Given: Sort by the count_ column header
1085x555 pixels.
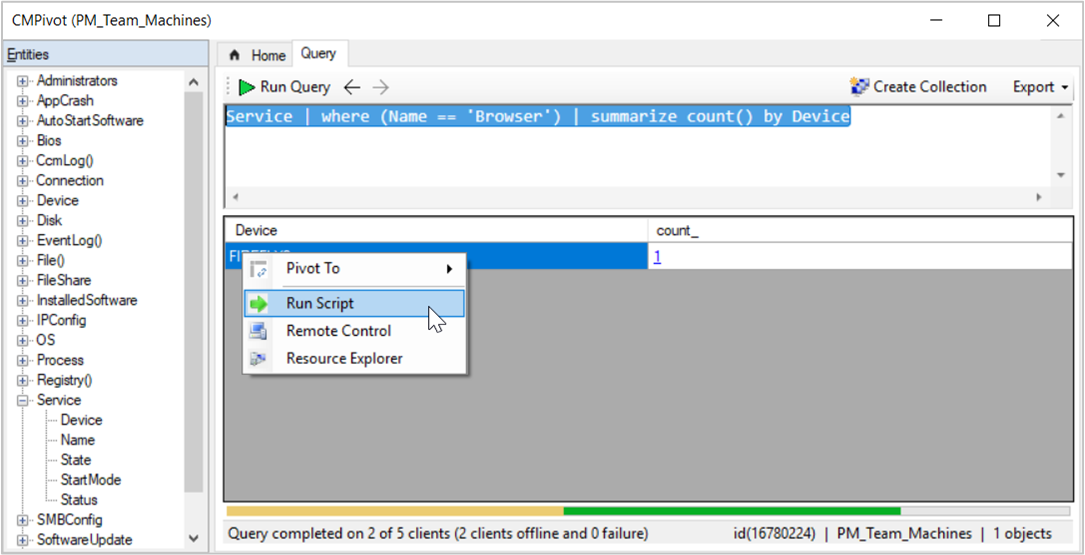Looking at the screenshot, I should (859, 230).
